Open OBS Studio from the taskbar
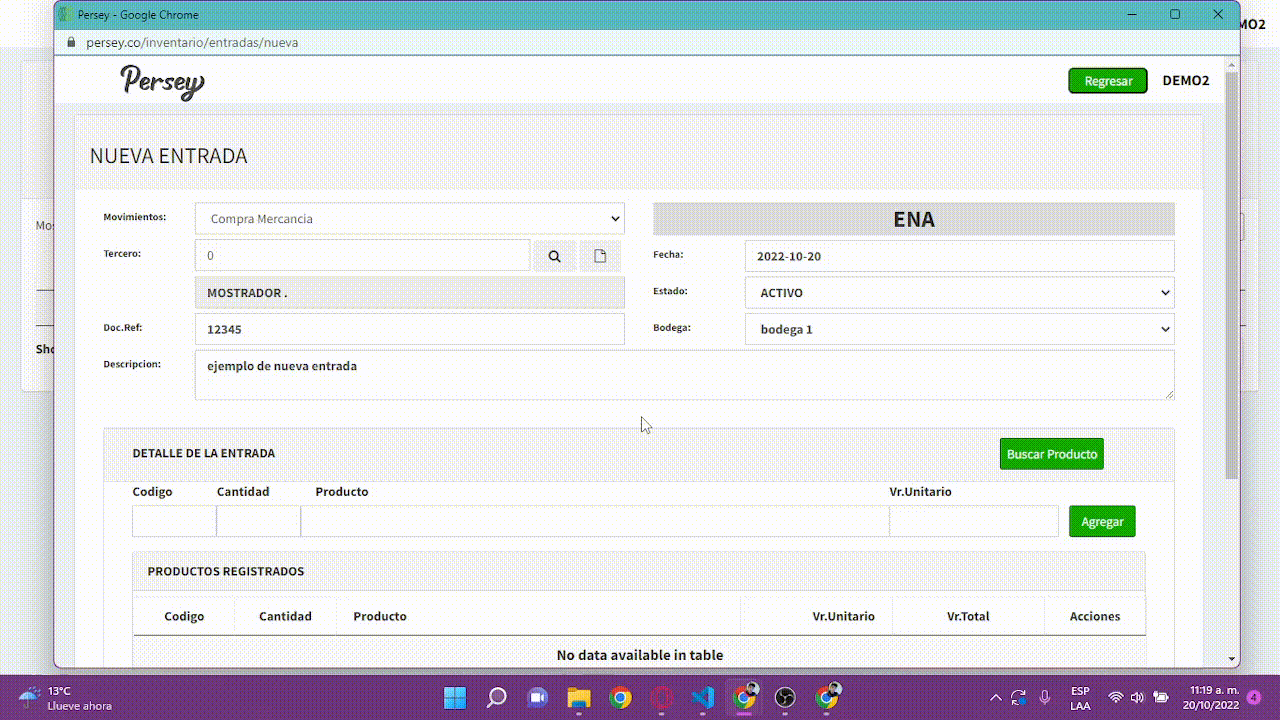Viewport: 1280px width, 720px height. click(x=785, y=697)
